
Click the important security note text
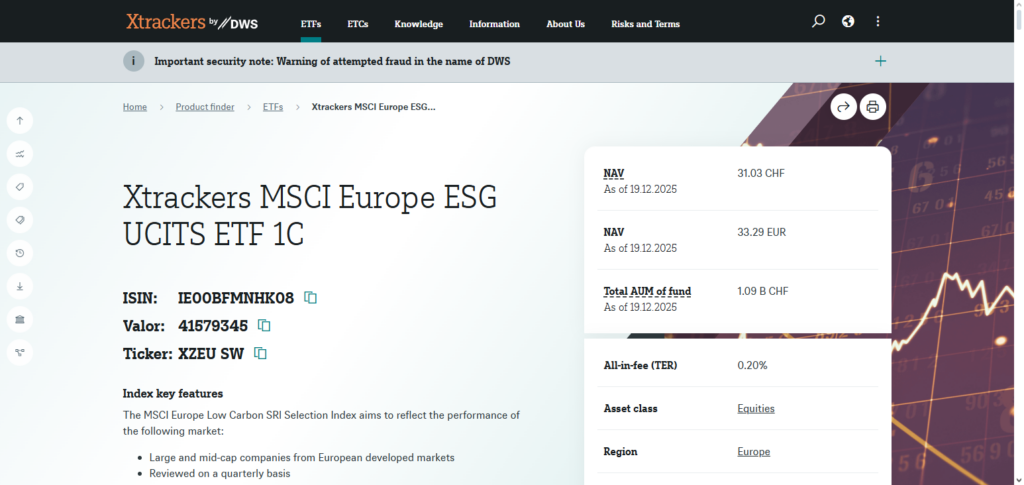pyautogui.click(x=332, y=61)
